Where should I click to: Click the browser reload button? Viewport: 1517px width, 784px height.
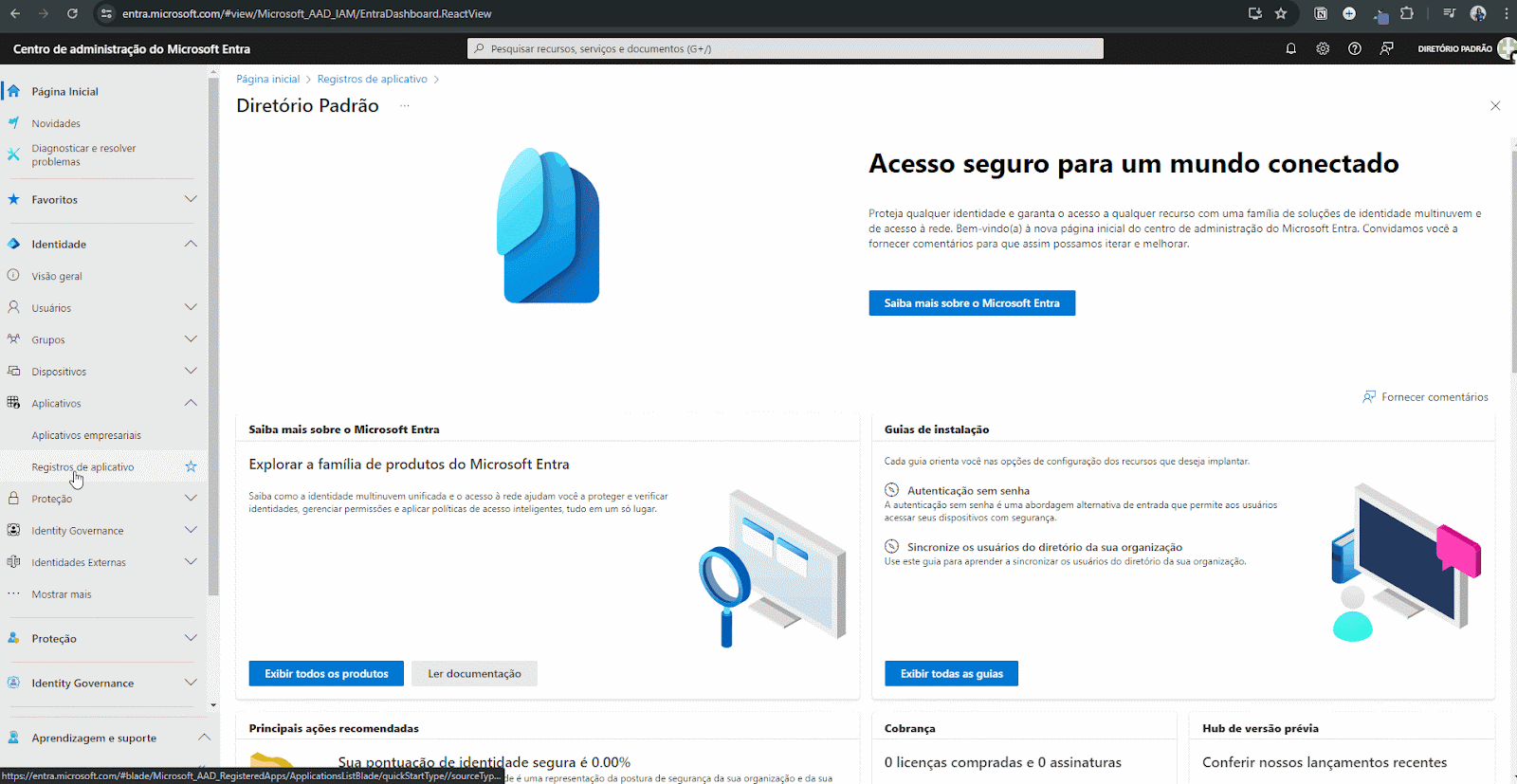(x=72, y=13)
